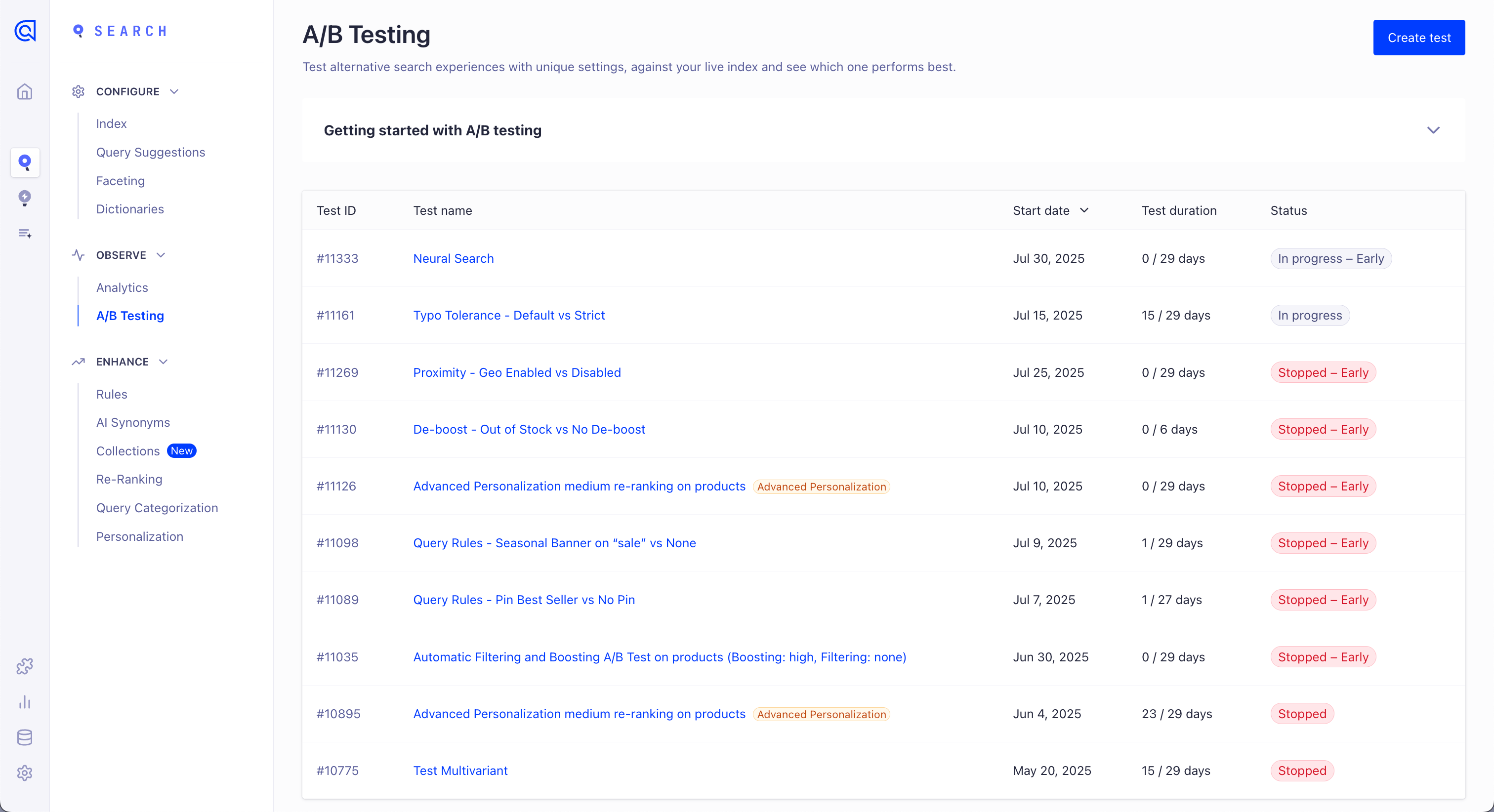The width and height of the screenshot is (1494, 812).
Task: Click the monitoring bar-chart icon
Action: click(25, 702)
